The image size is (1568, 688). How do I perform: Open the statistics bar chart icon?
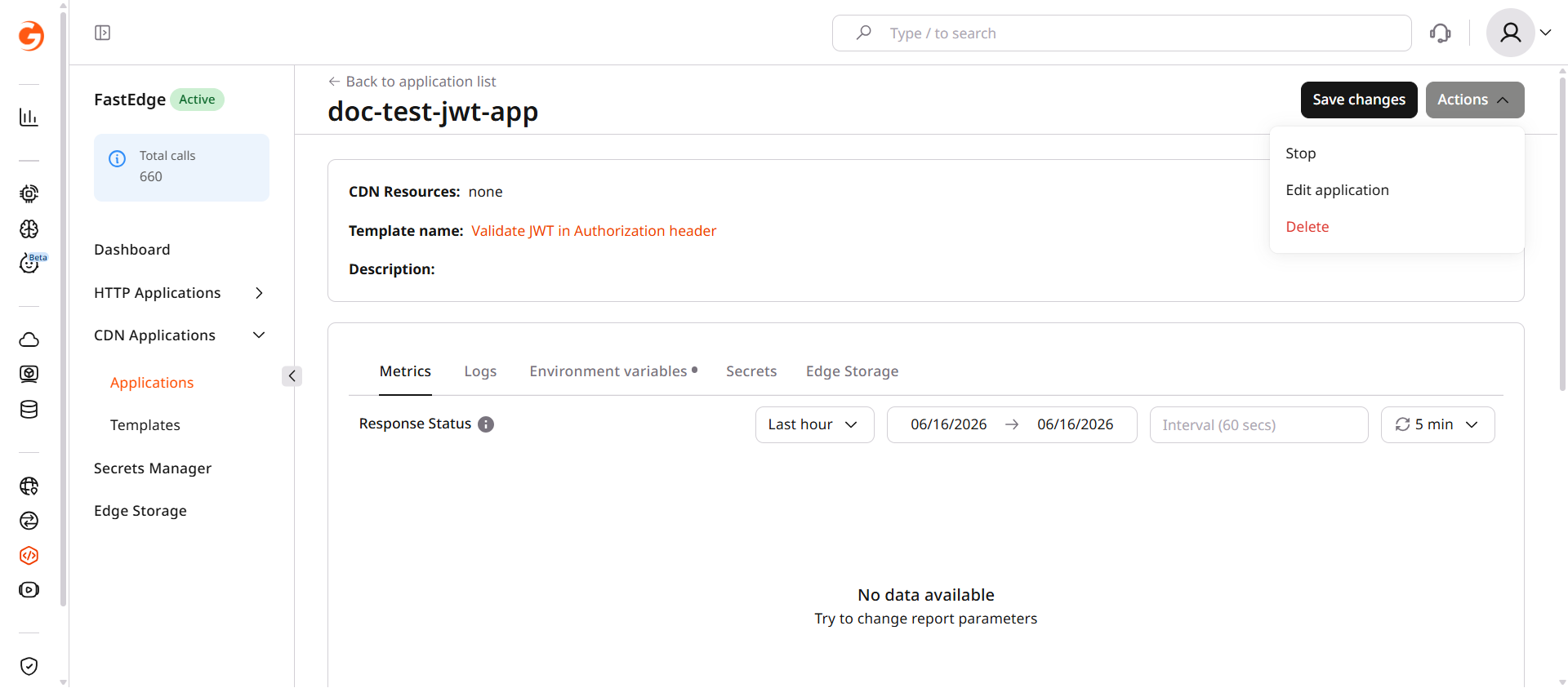[29, 118]
